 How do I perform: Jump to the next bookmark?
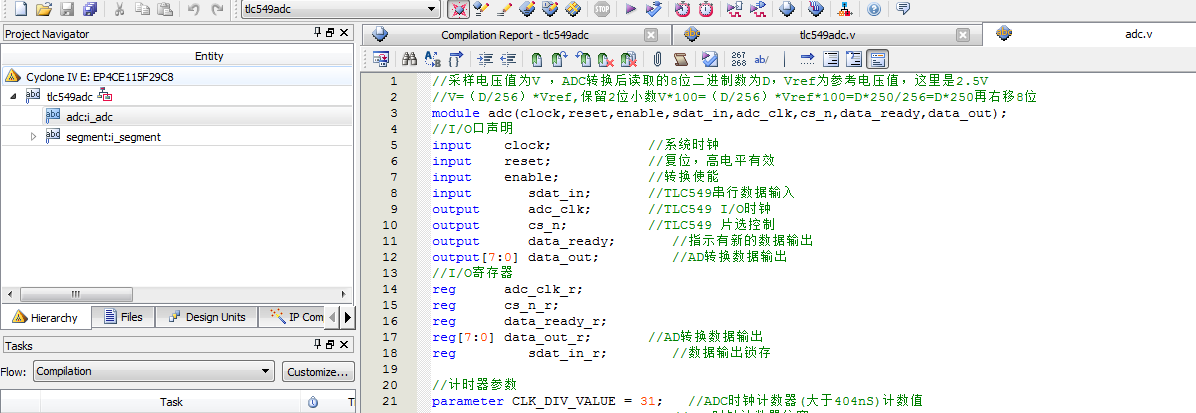click(x=560, y=59)
